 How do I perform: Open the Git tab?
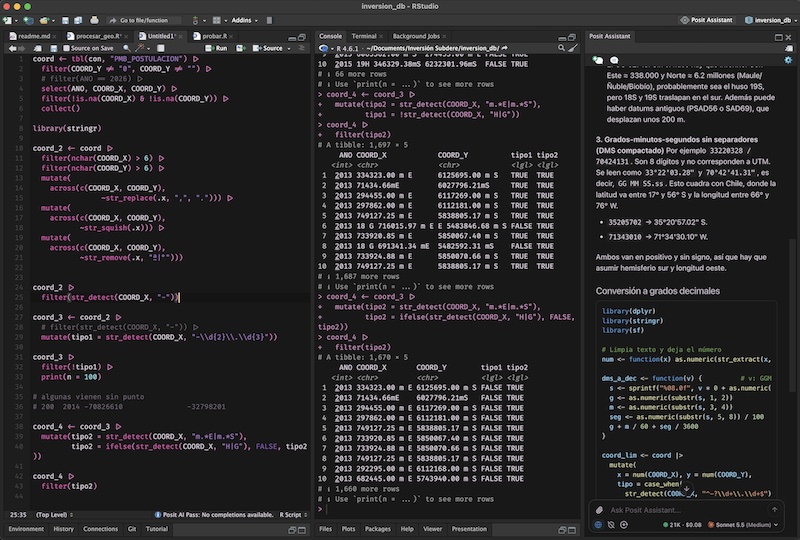[x=132, y=529]
